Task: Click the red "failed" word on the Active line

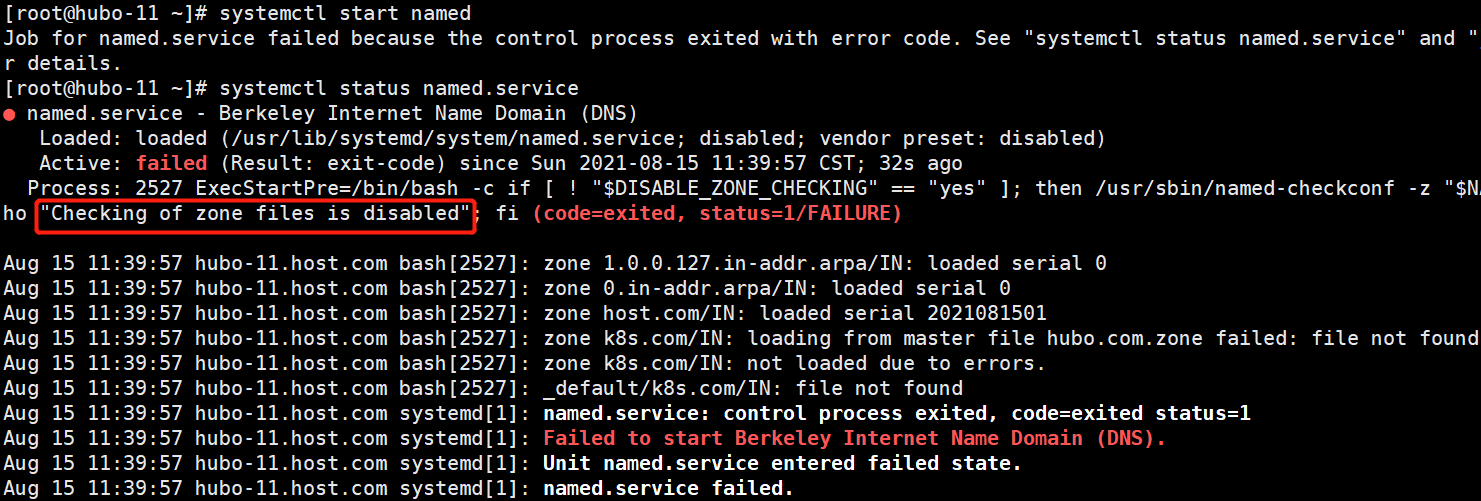Action: pos(171,163)
